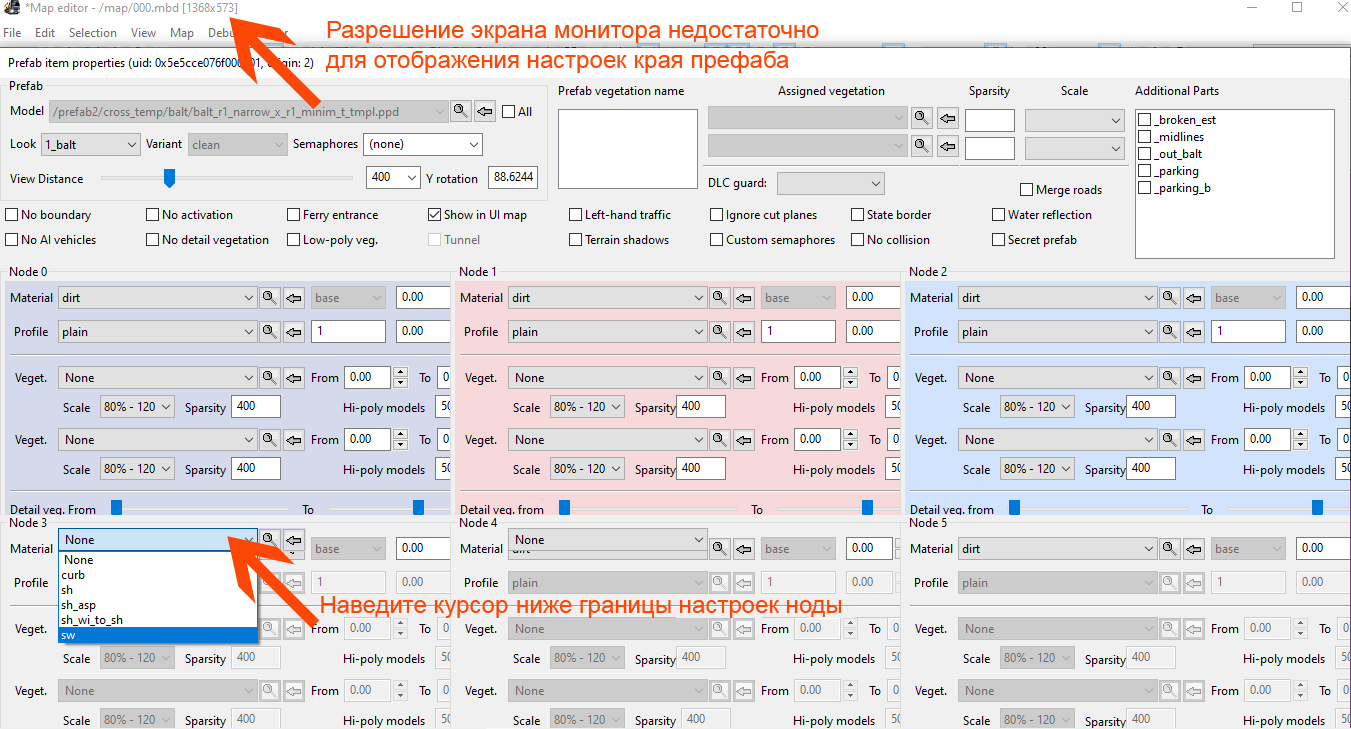1351x729 pixels.
Task: Open material browser magnifier for Node 0
Action: [269, 297]
